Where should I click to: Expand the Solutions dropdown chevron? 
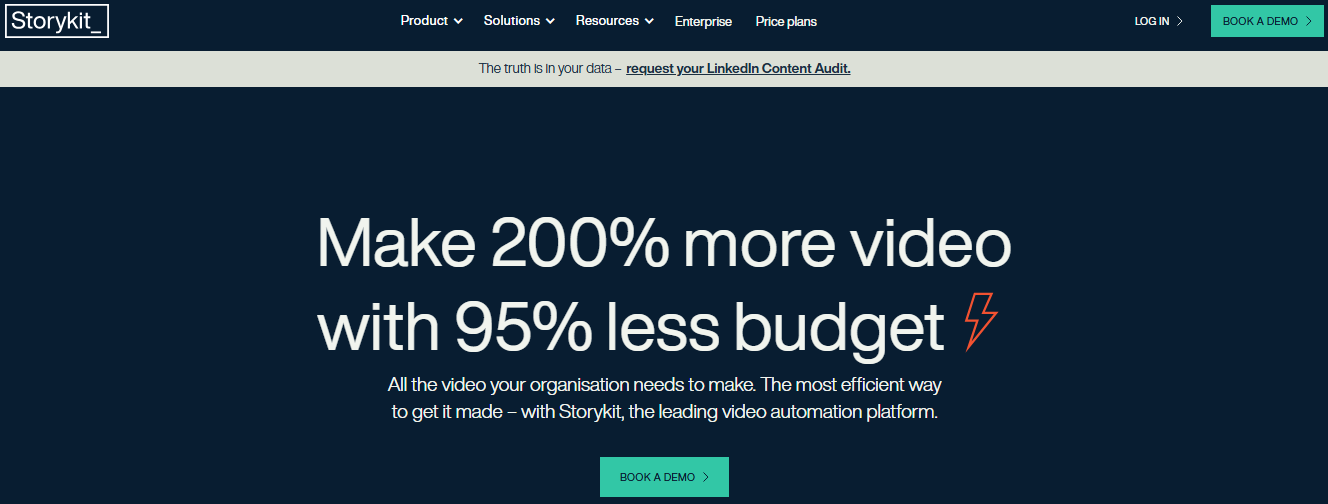[x=550, y=21]
